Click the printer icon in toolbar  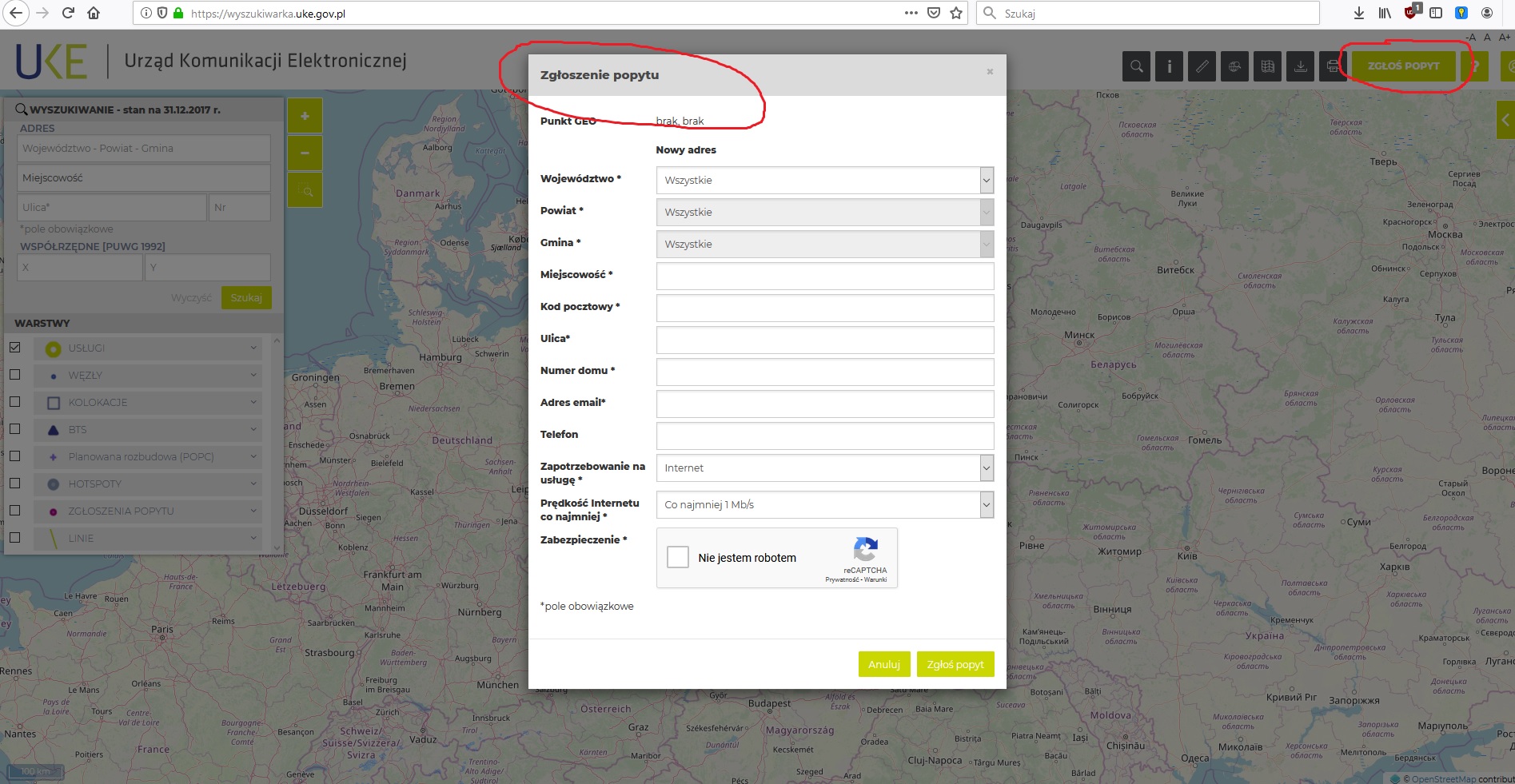pos(1332,66)
